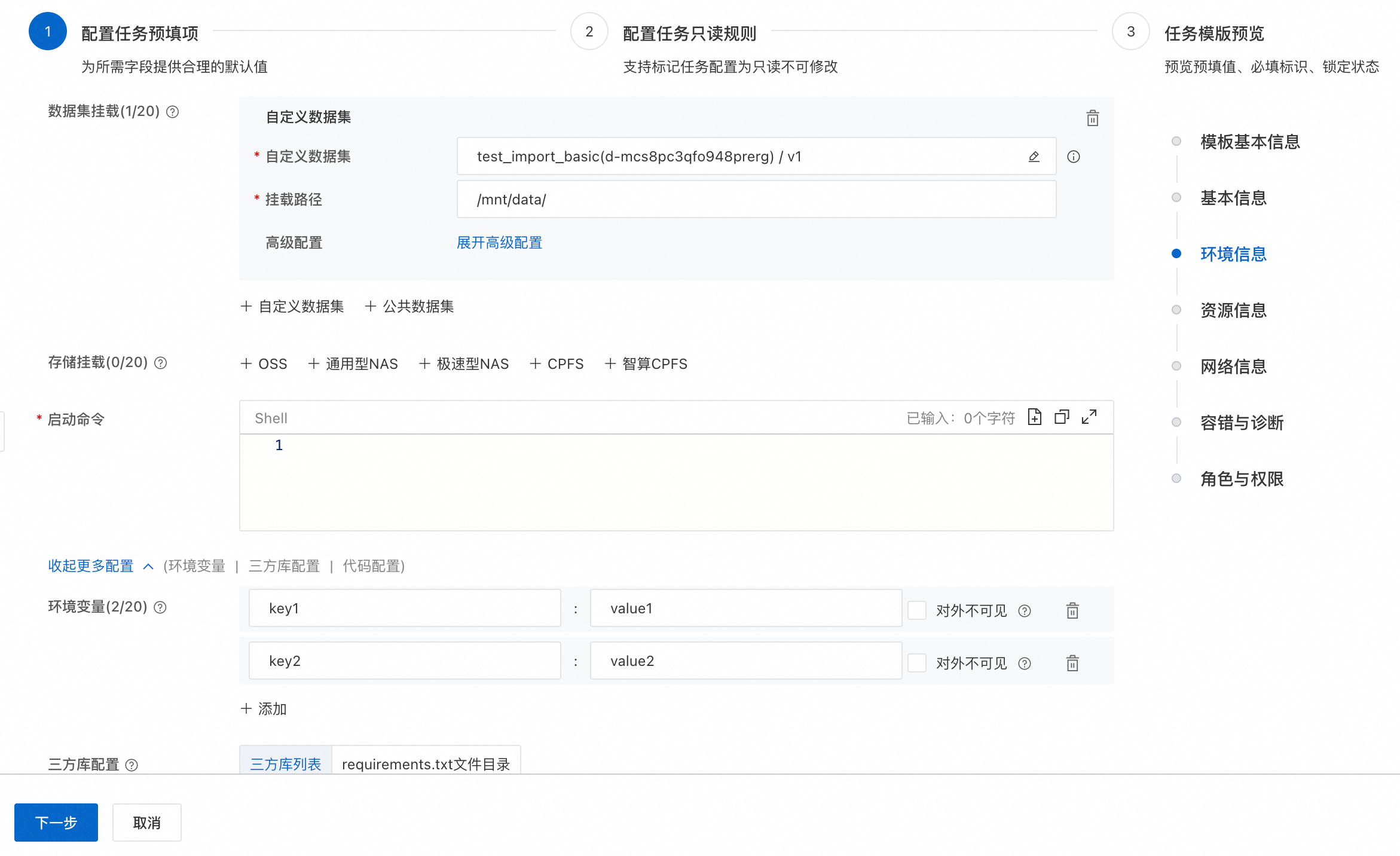Image resolution: width=1400 pixels, height=856 pixels.
Task: Click the 自定义数据集 selector field
Action: [x=756, y=156]
